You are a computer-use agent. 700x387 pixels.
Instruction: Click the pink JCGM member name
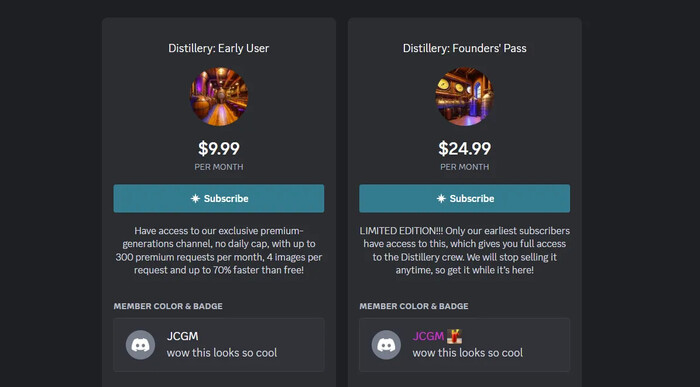pos(428,336)
